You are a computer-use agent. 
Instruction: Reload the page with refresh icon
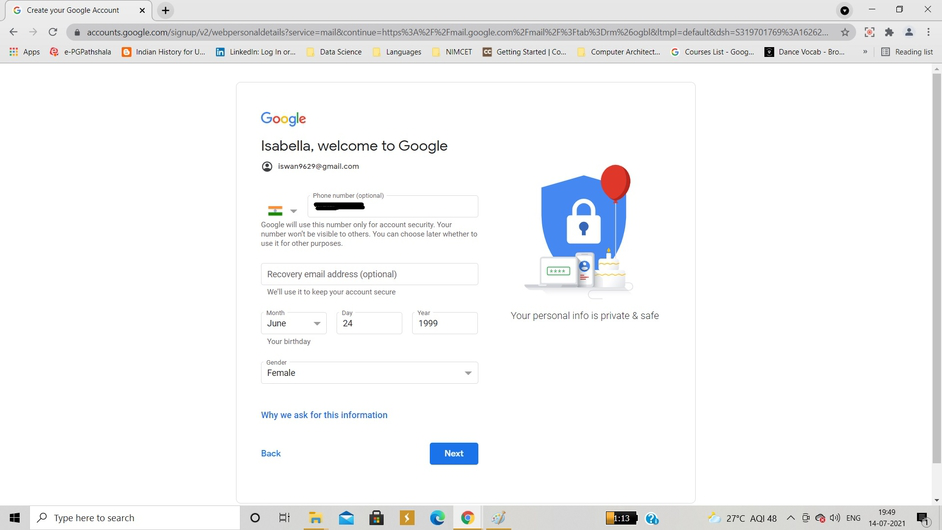(x=53, y=32)
